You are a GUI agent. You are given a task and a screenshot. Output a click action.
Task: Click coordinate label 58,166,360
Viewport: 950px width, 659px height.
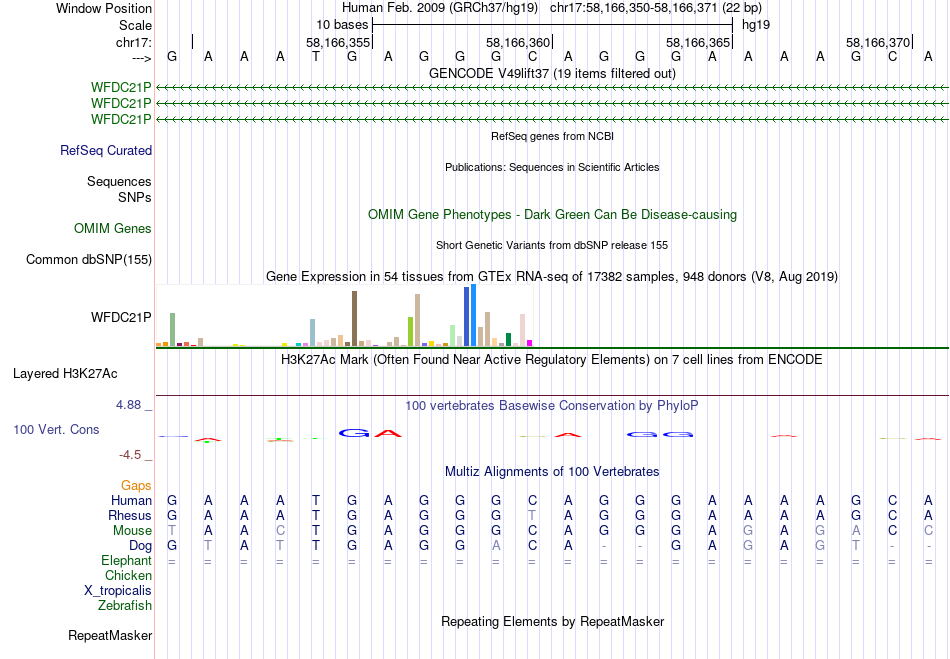[518, 42]
